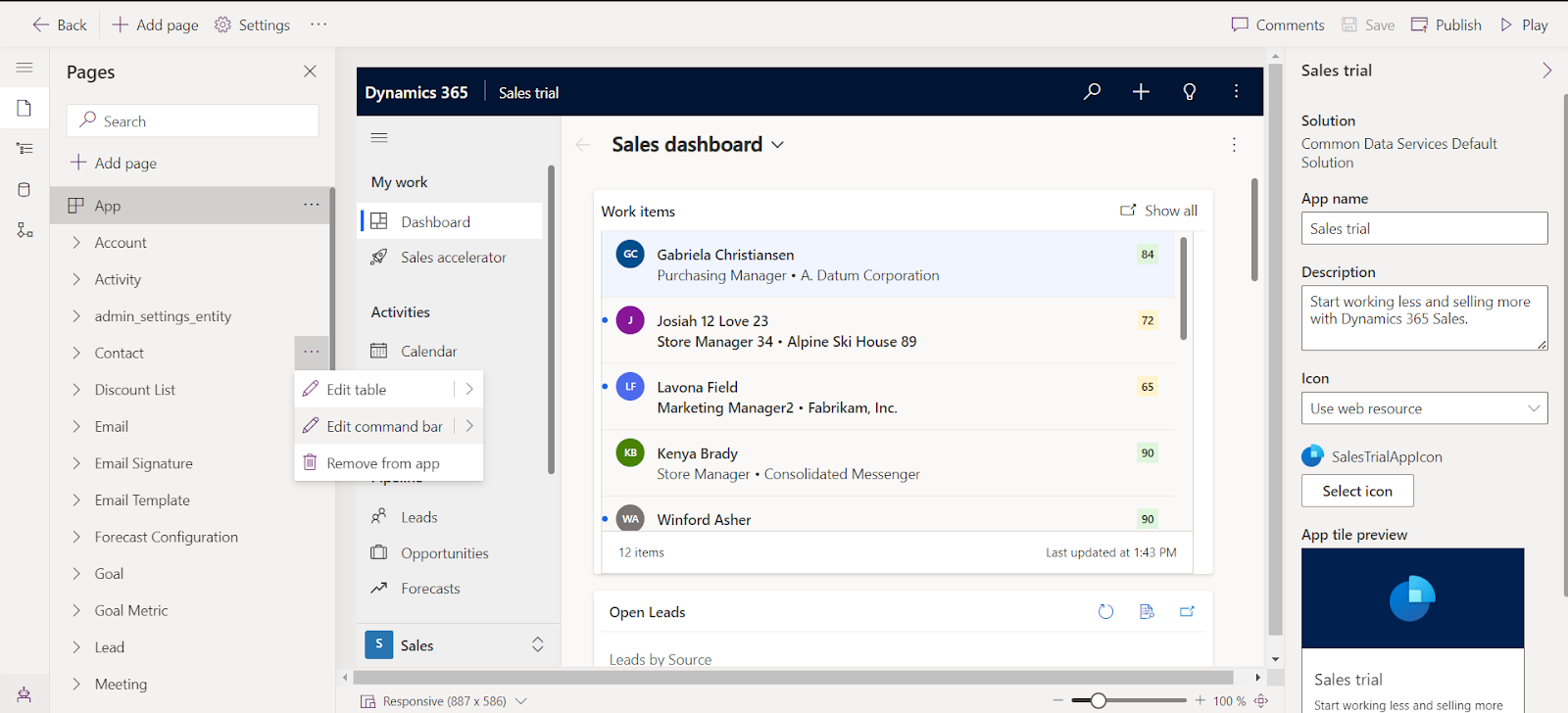Viewport: 1568px width, 713px height.
Task: Refresh the Open Leads chart
Action: 1106,612
